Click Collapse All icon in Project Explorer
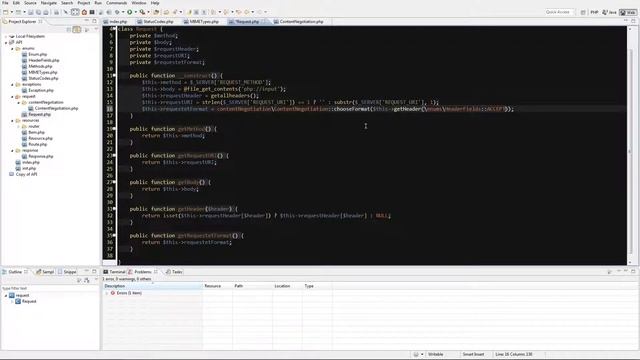The image size is (640, 360). click(69, 29)
